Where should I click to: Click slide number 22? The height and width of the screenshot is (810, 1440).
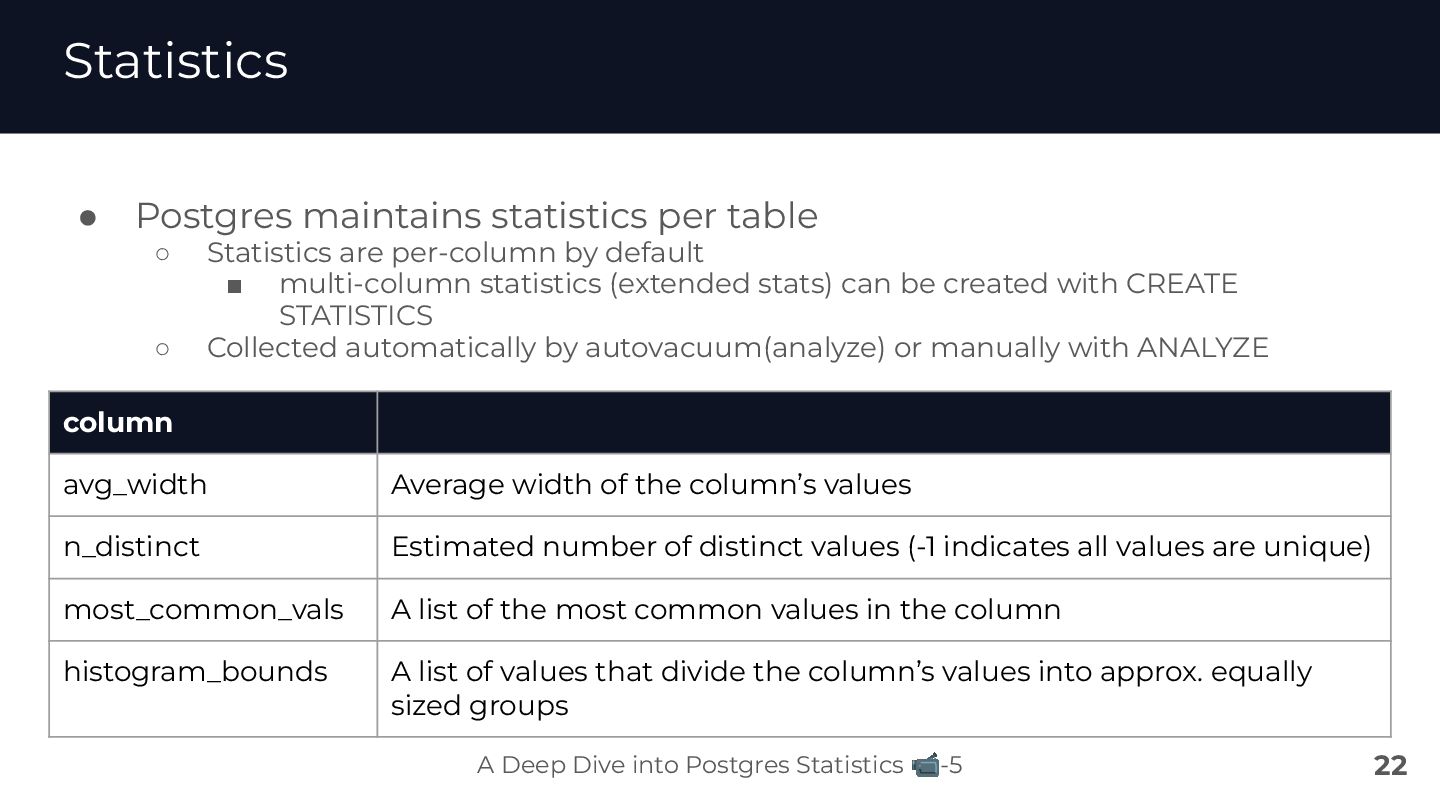point(1390,766)
